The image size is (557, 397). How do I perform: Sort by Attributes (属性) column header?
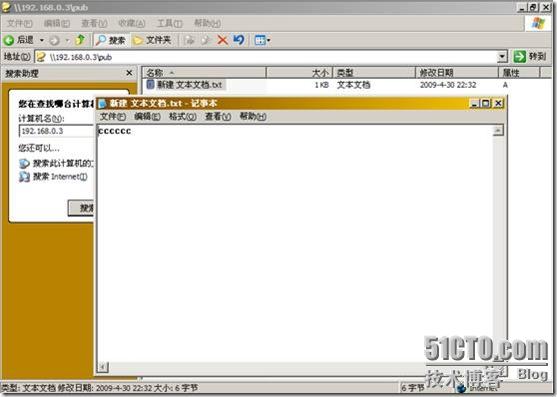click(x=519, y=73)
